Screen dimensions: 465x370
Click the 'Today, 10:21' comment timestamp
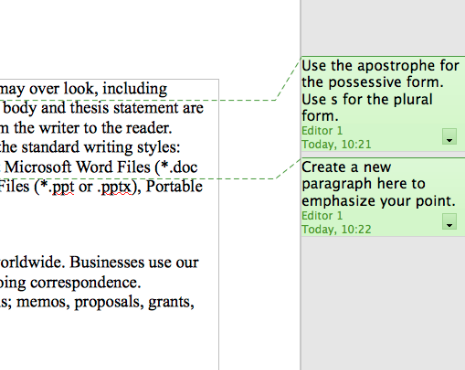pyautogui.click(x=336, y=144)
